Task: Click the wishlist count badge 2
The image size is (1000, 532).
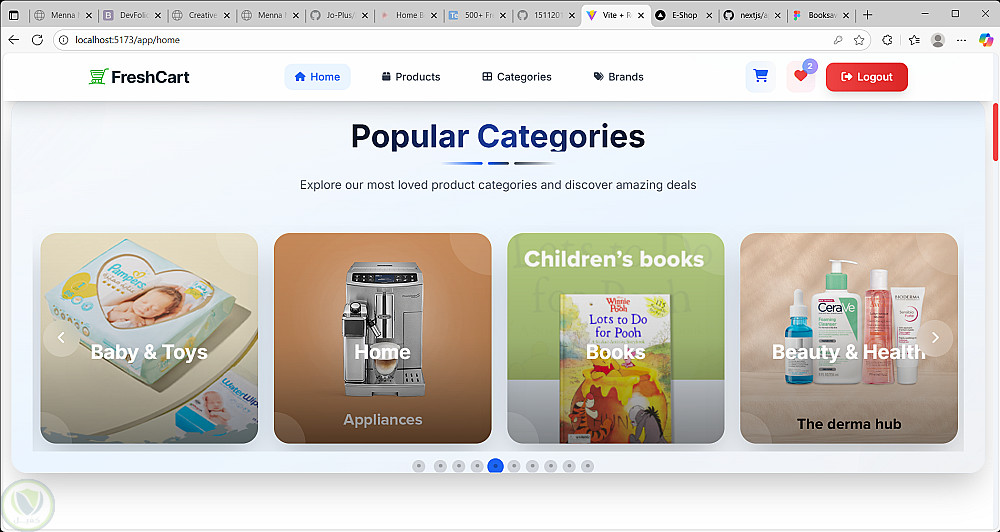Action: click(809, 66)
